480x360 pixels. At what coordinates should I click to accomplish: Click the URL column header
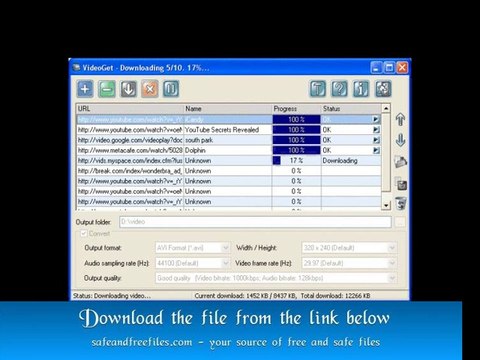point(130,109)
